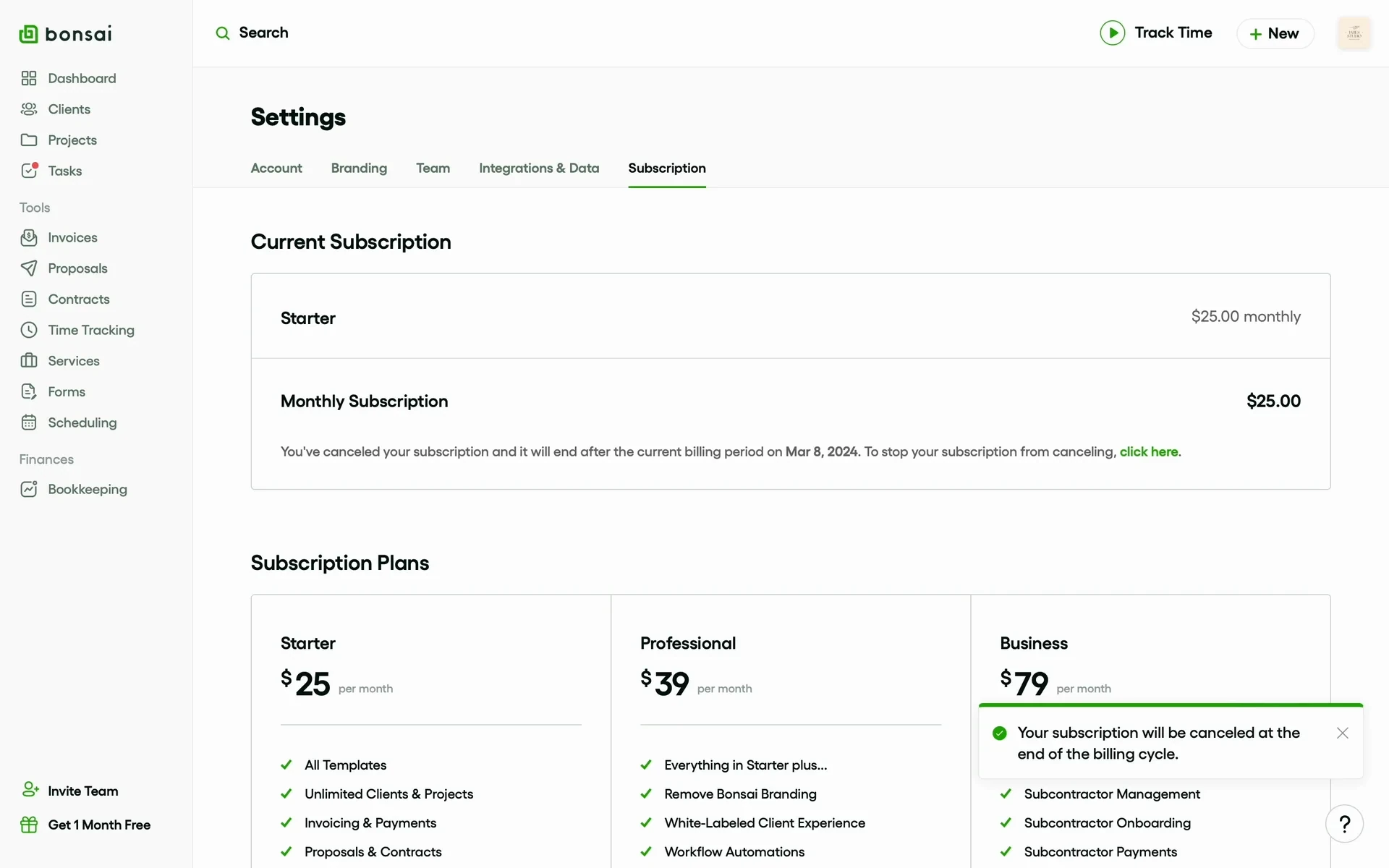Click the Bonsai logo icon
The height and width of the screenshot is (868, 1389).
click(28, 34)
